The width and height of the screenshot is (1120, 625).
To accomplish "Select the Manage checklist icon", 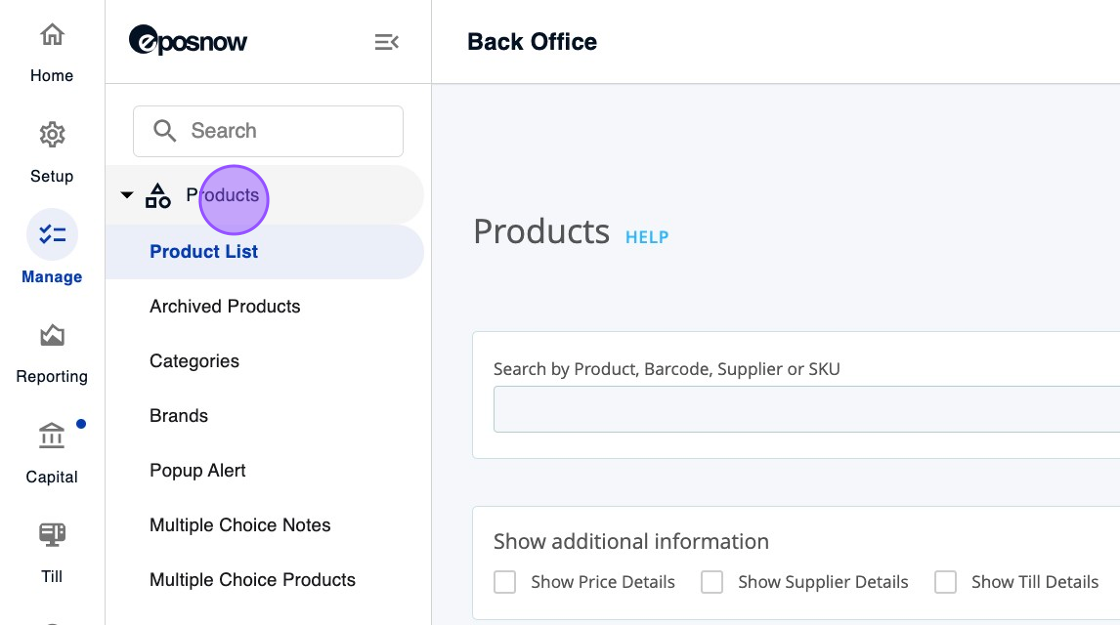I will click(x=52, y=235).
